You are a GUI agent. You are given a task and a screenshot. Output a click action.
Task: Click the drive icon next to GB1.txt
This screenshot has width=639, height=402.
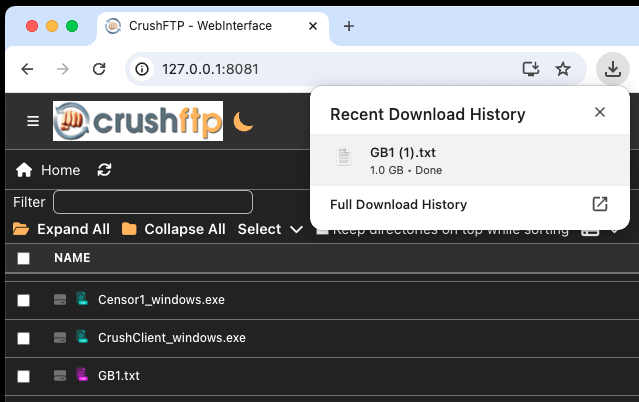(60, 375)
